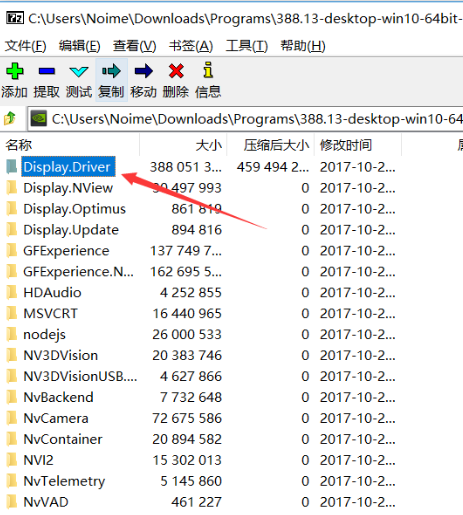463x515 pixels.
Task: Click the green plus Add (添加) icon
Action: point(15,71)
